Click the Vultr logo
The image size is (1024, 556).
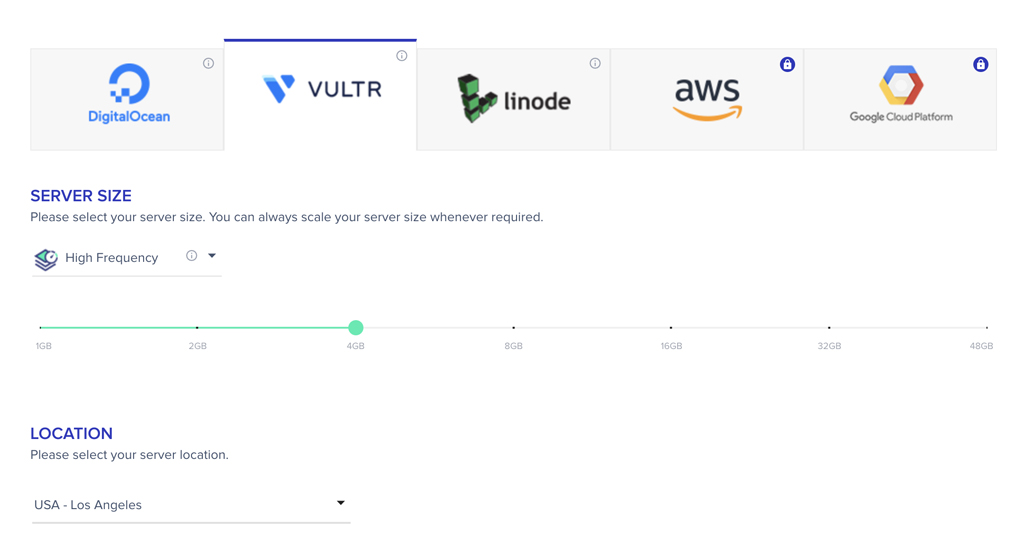coord(322,89)
